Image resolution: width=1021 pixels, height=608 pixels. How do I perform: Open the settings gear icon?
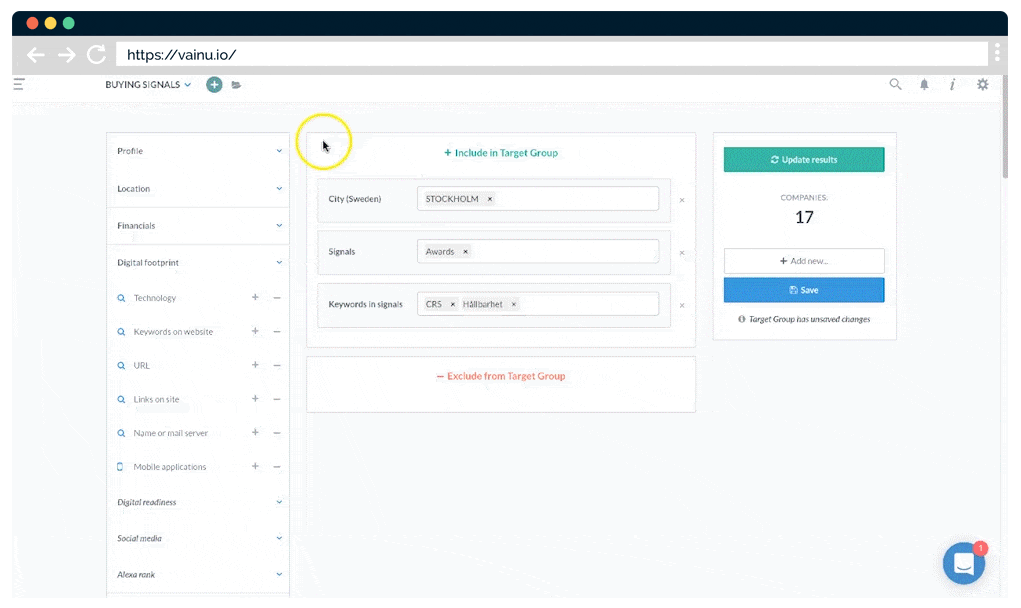[x=982, y=85]
